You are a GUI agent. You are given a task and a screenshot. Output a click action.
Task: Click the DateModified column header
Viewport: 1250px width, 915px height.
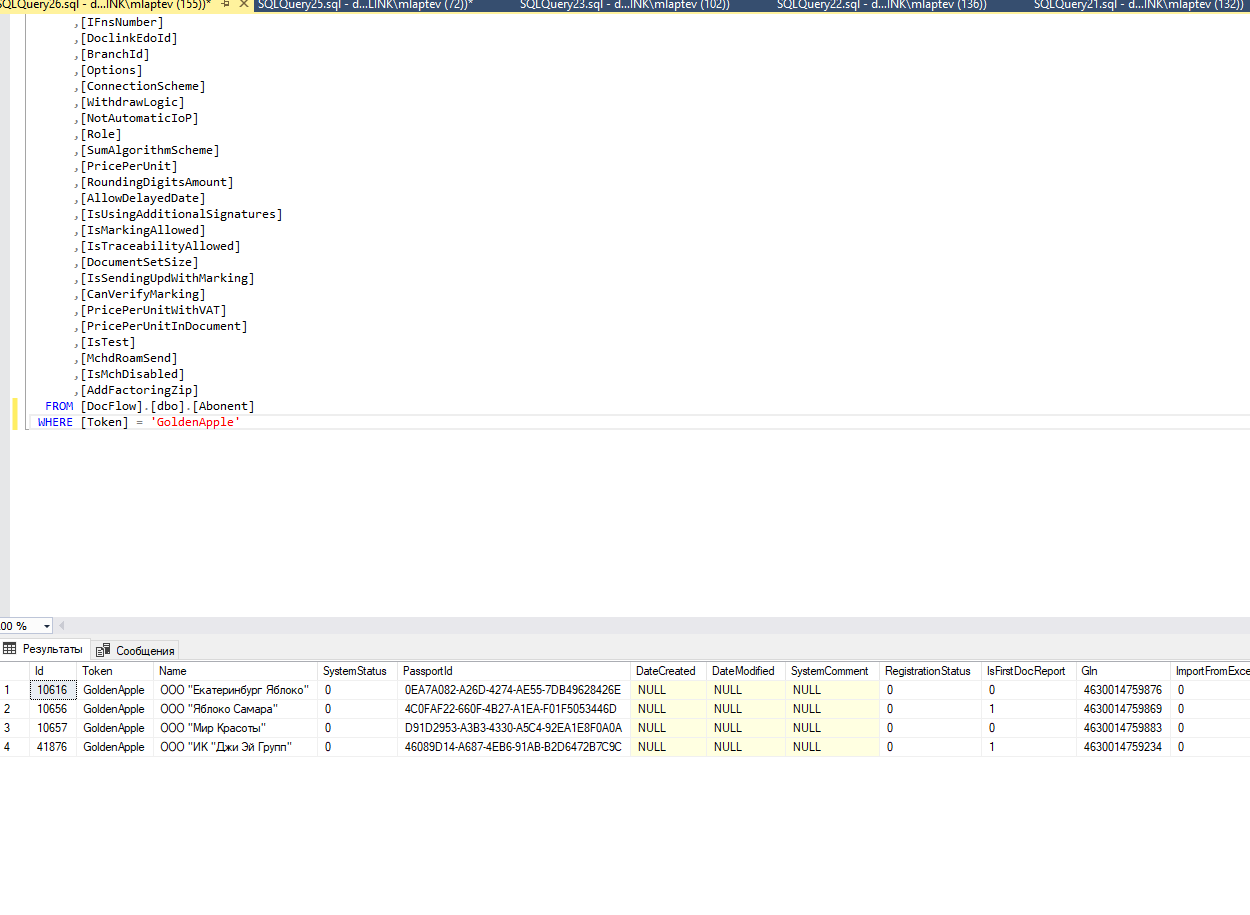745,671
